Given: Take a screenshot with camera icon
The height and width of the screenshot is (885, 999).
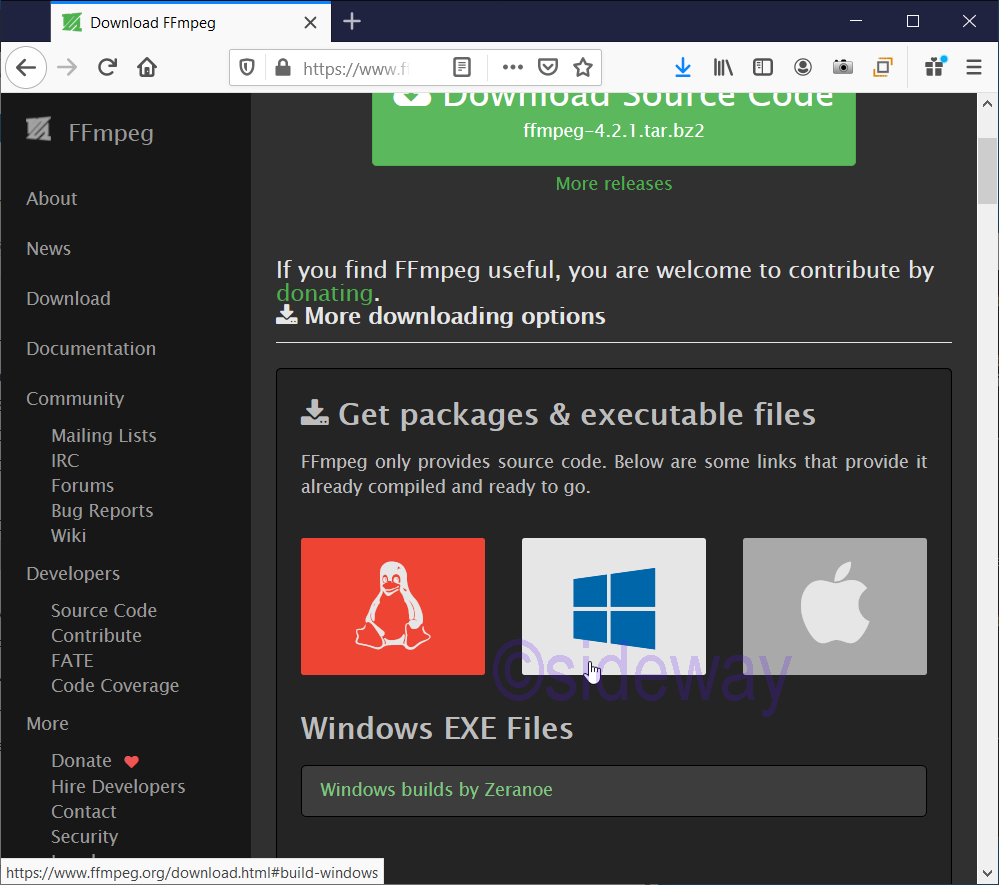Looking at the screenshot, I should [843, 68].
